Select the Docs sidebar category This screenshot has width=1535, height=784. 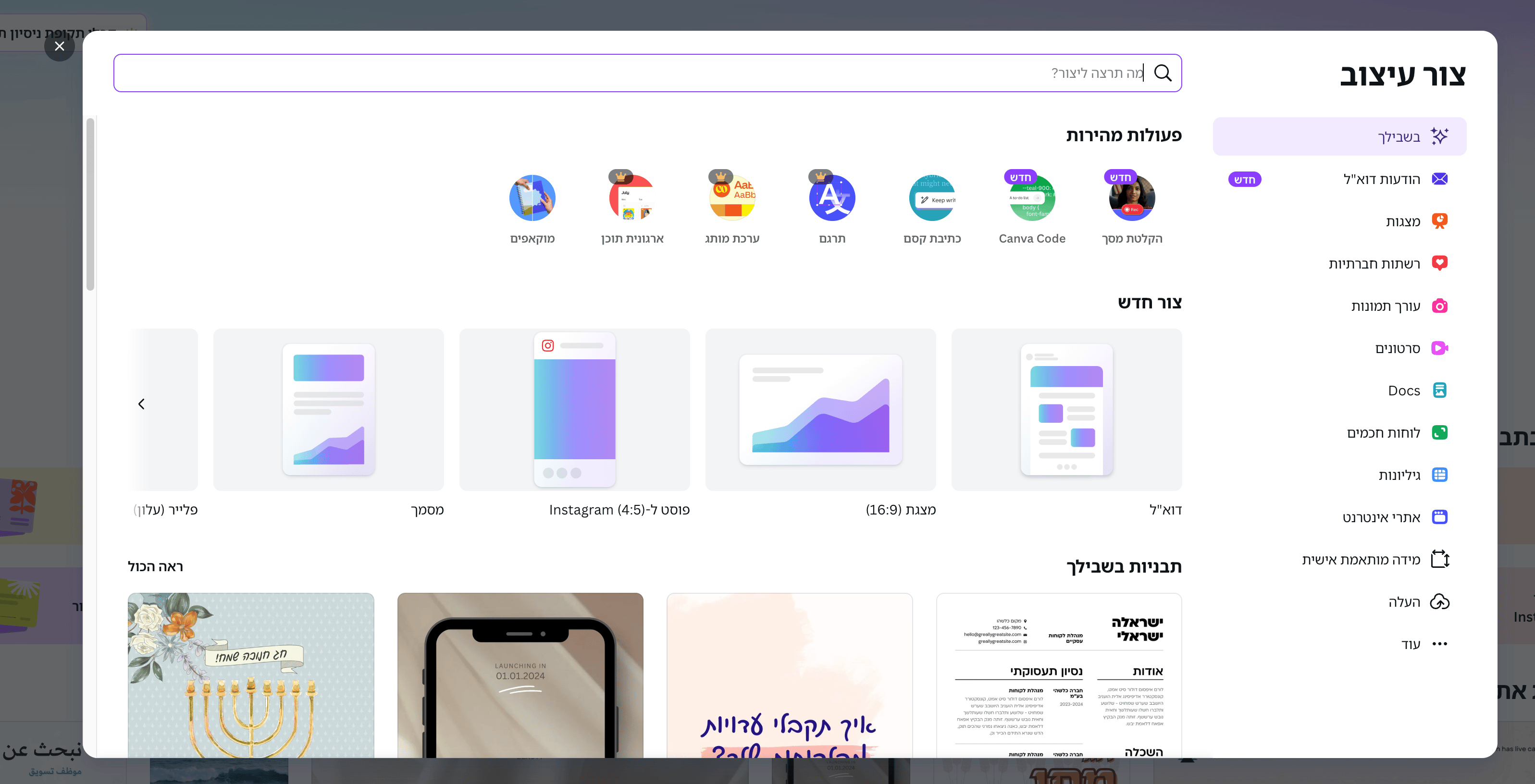[x=1403, y=391]
